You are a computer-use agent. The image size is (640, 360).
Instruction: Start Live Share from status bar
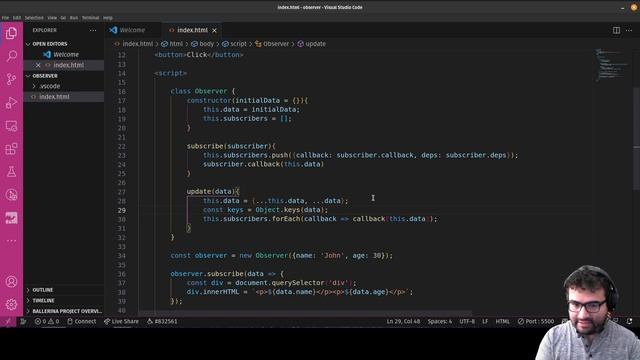tap(121, 322)
